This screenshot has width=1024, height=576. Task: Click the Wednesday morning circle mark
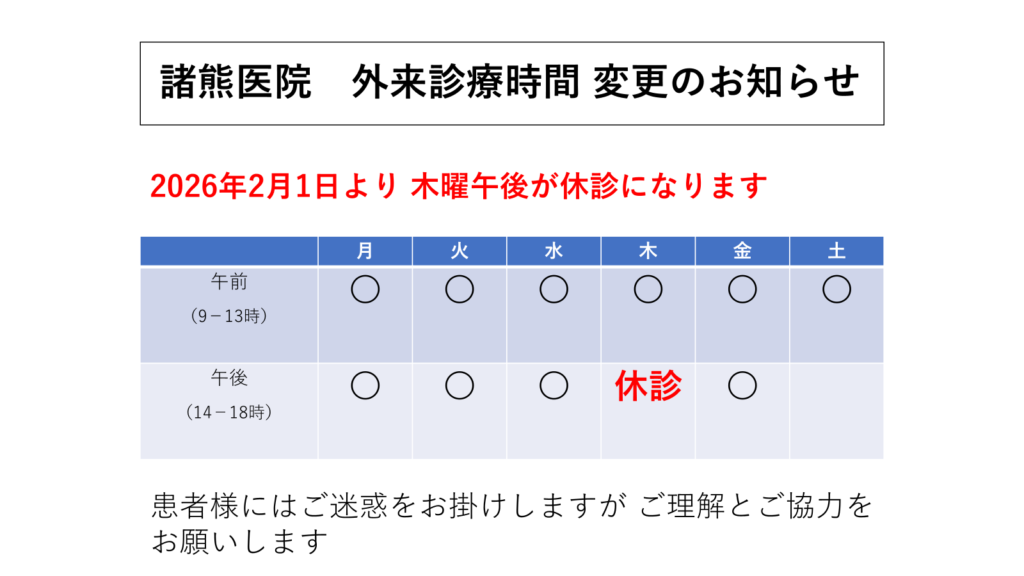554,290
